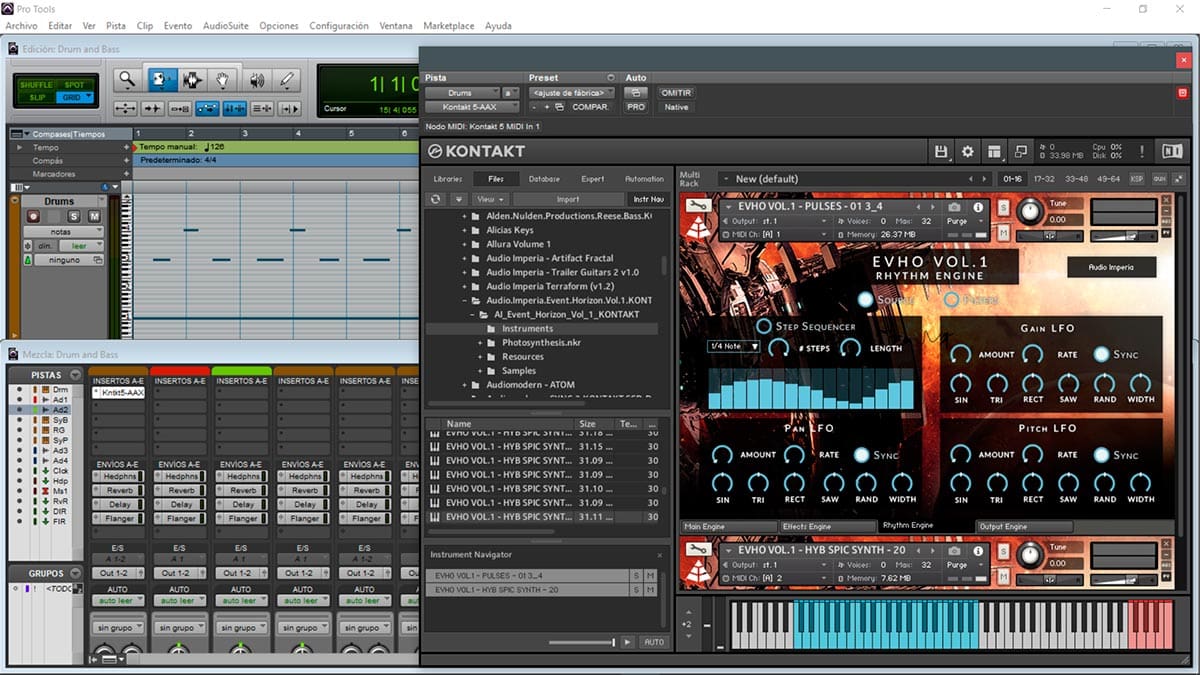This screenshot has height=675, width=1200.
Task: Click Pan LFO AMOUNT knob
Action: point(722,454)
